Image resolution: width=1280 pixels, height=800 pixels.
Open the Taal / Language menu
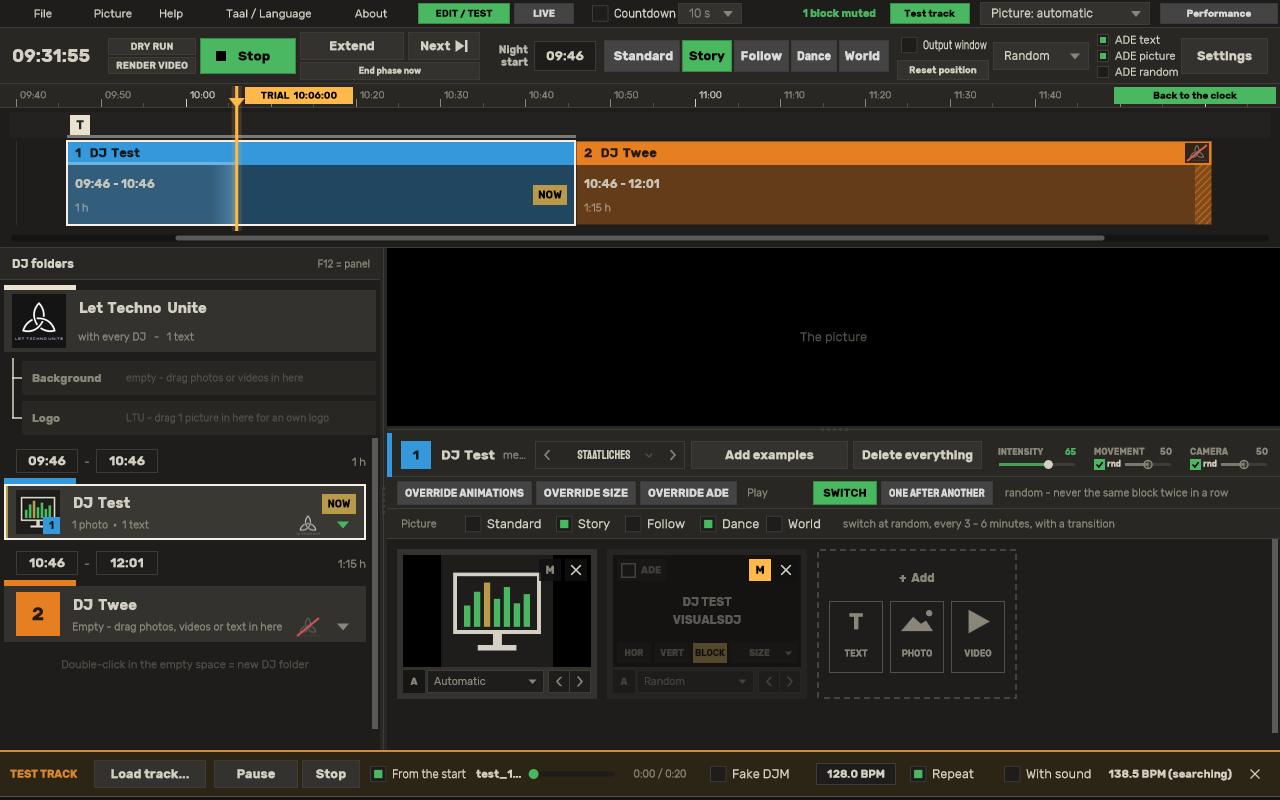click(x=268, y=14)
